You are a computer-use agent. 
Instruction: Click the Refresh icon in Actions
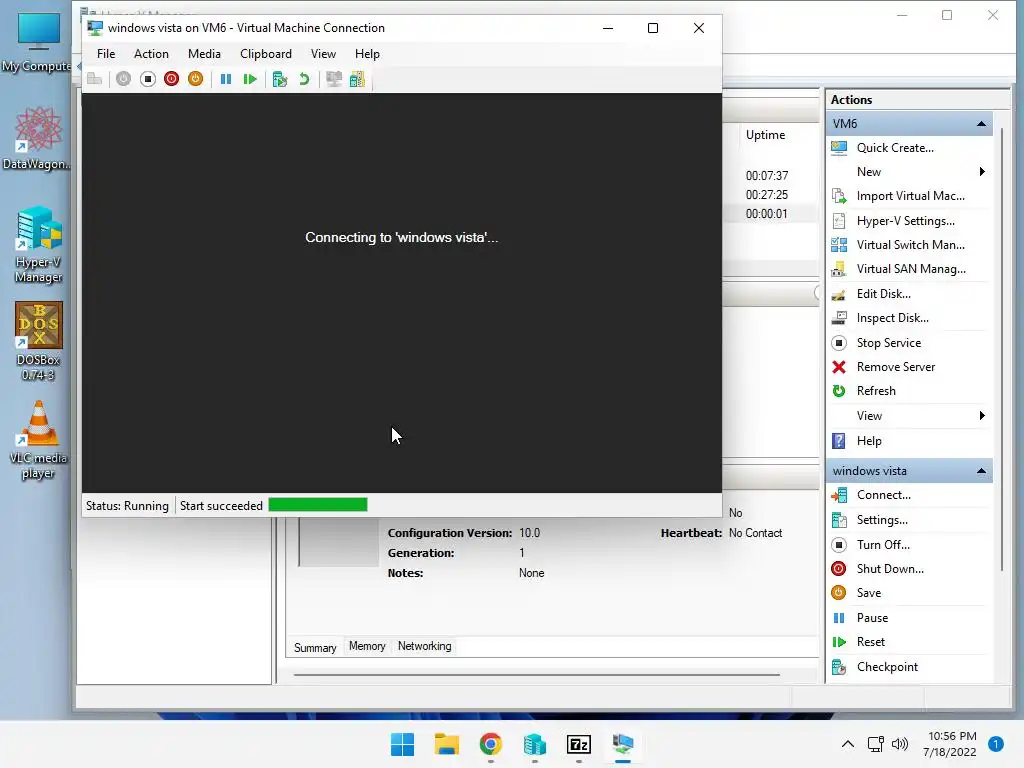(x=839, y=391)
